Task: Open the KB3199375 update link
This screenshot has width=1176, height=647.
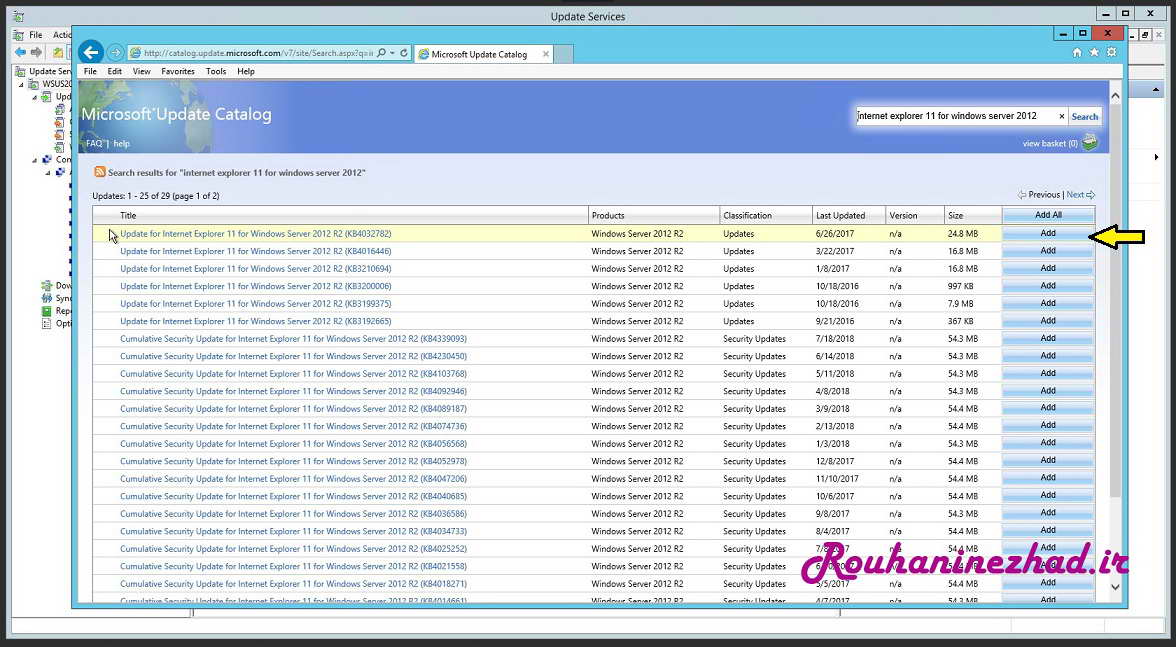Action: click(256, 304)
